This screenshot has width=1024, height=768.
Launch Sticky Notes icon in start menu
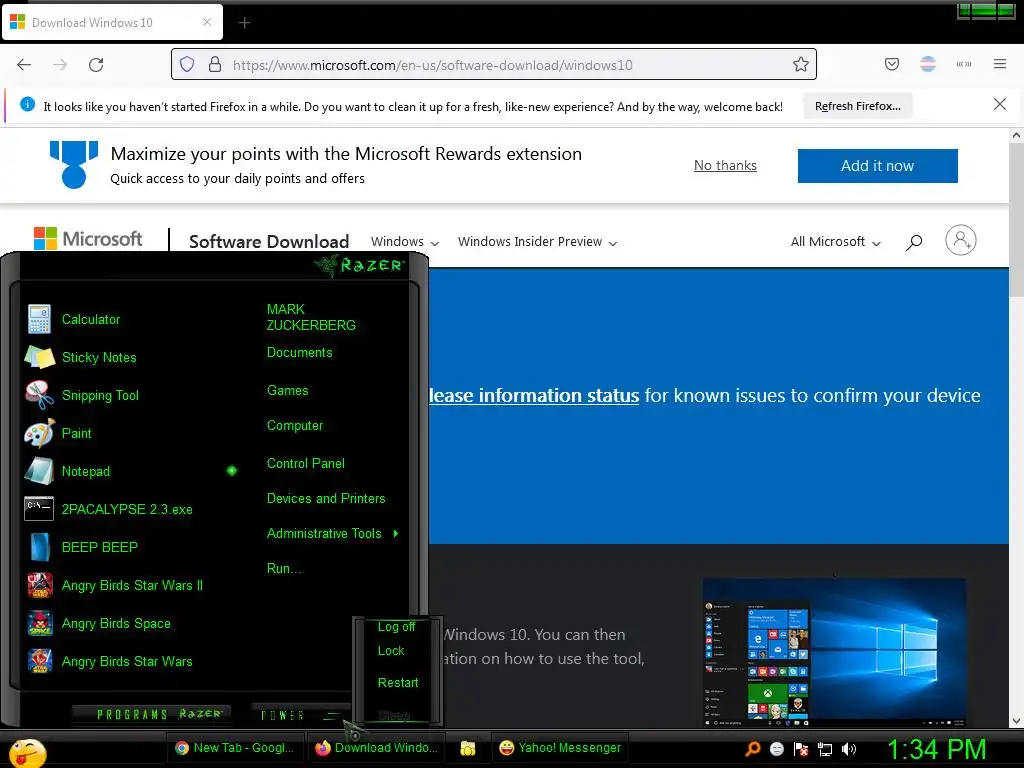coord(39,357)
